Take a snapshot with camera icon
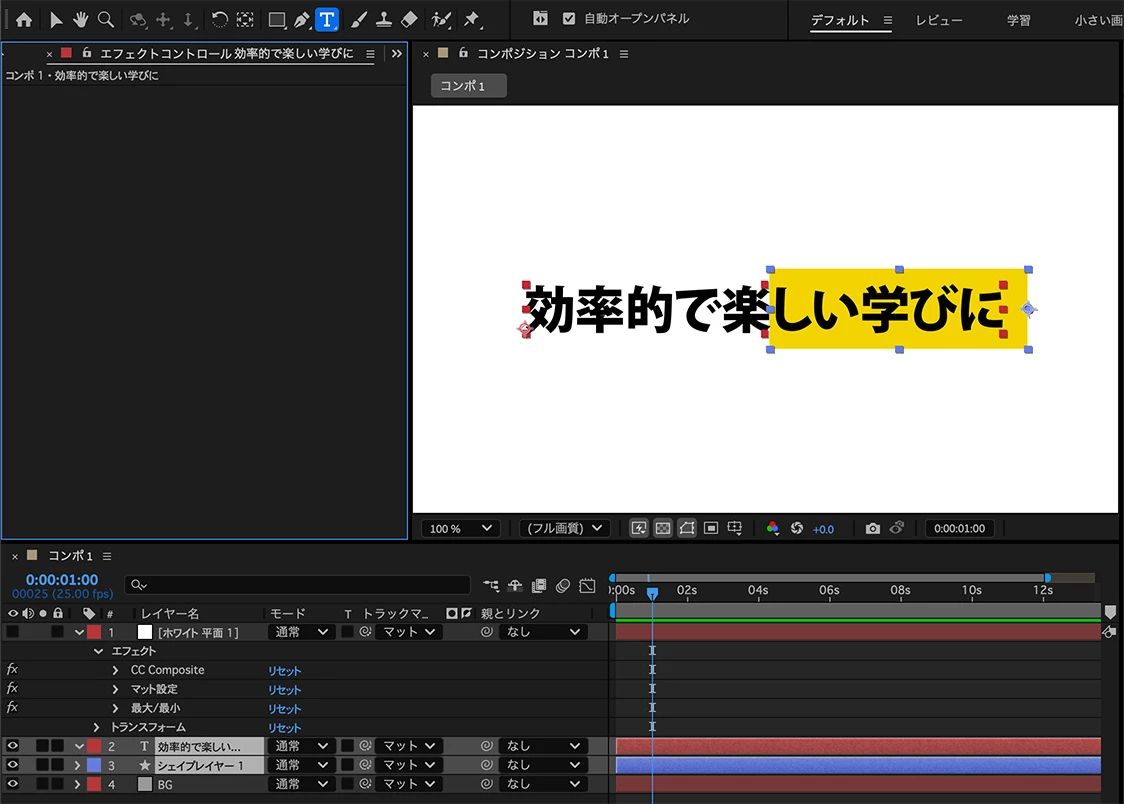Screen dimensions: 1124x804 (872, 528)
